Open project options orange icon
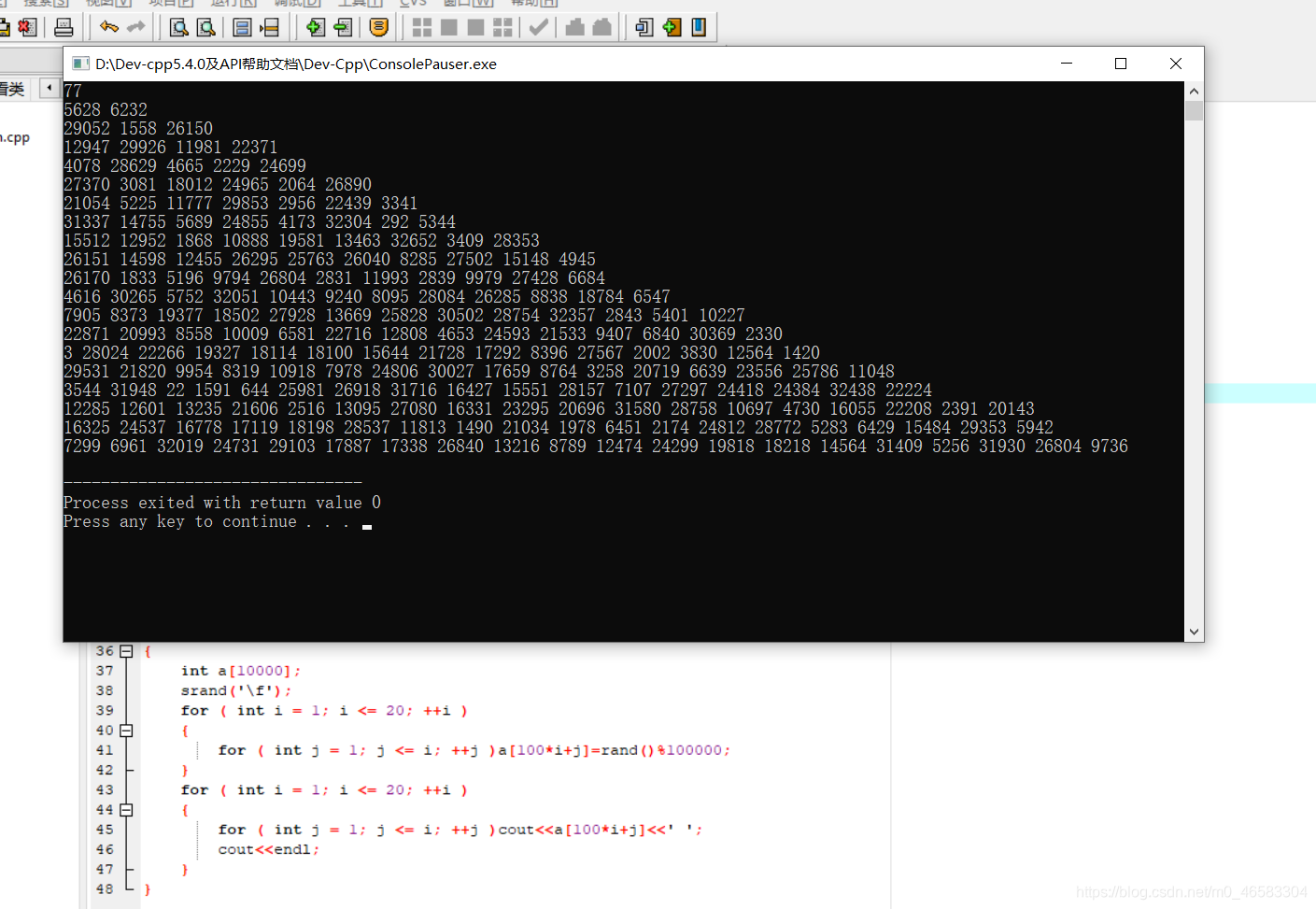 coord(378,27)
